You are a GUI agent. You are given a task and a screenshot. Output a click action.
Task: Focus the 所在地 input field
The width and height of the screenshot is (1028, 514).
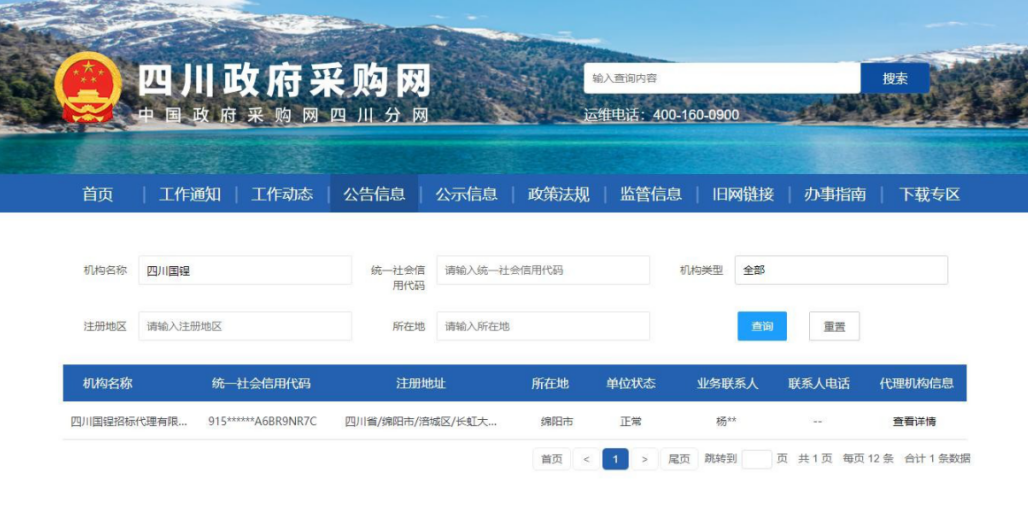click(x=544, y=326)
